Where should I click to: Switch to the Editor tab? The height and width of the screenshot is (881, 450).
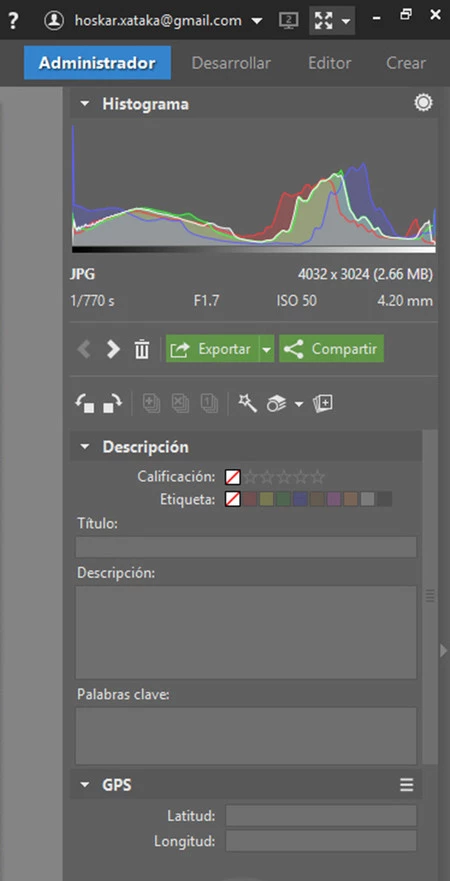click(330, 63)
